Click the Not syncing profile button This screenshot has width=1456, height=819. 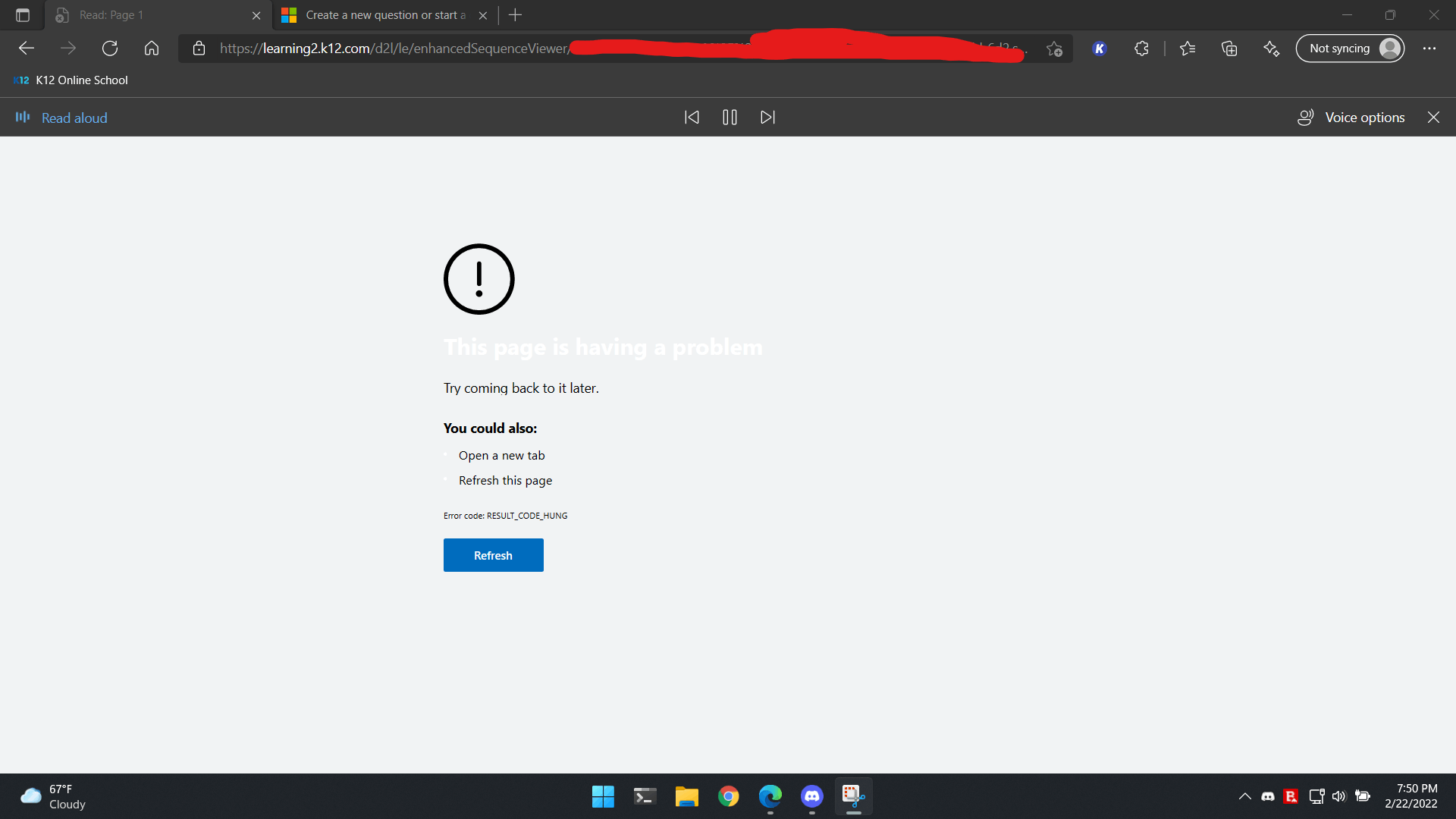click(1350, 49)
